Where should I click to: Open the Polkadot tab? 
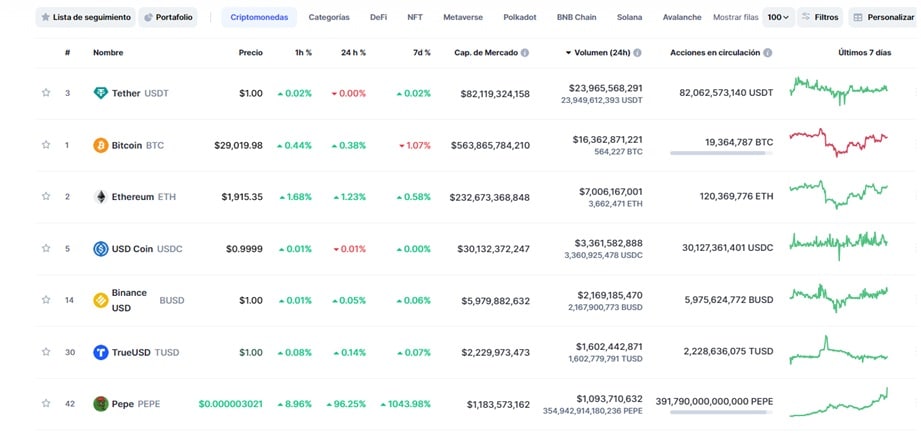[x=520, y=18]
